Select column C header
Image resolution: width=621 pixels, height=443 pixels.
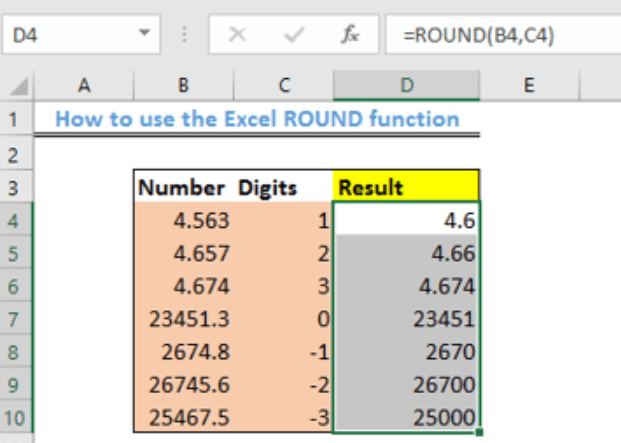coord(283,85)
